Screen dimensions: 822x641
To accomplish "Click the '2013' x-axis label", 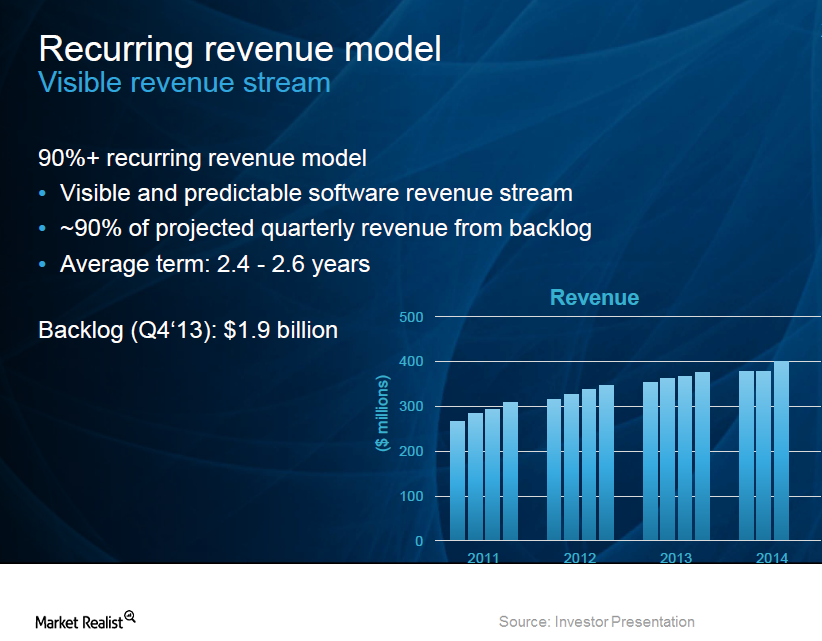I will tap(676, 558).
